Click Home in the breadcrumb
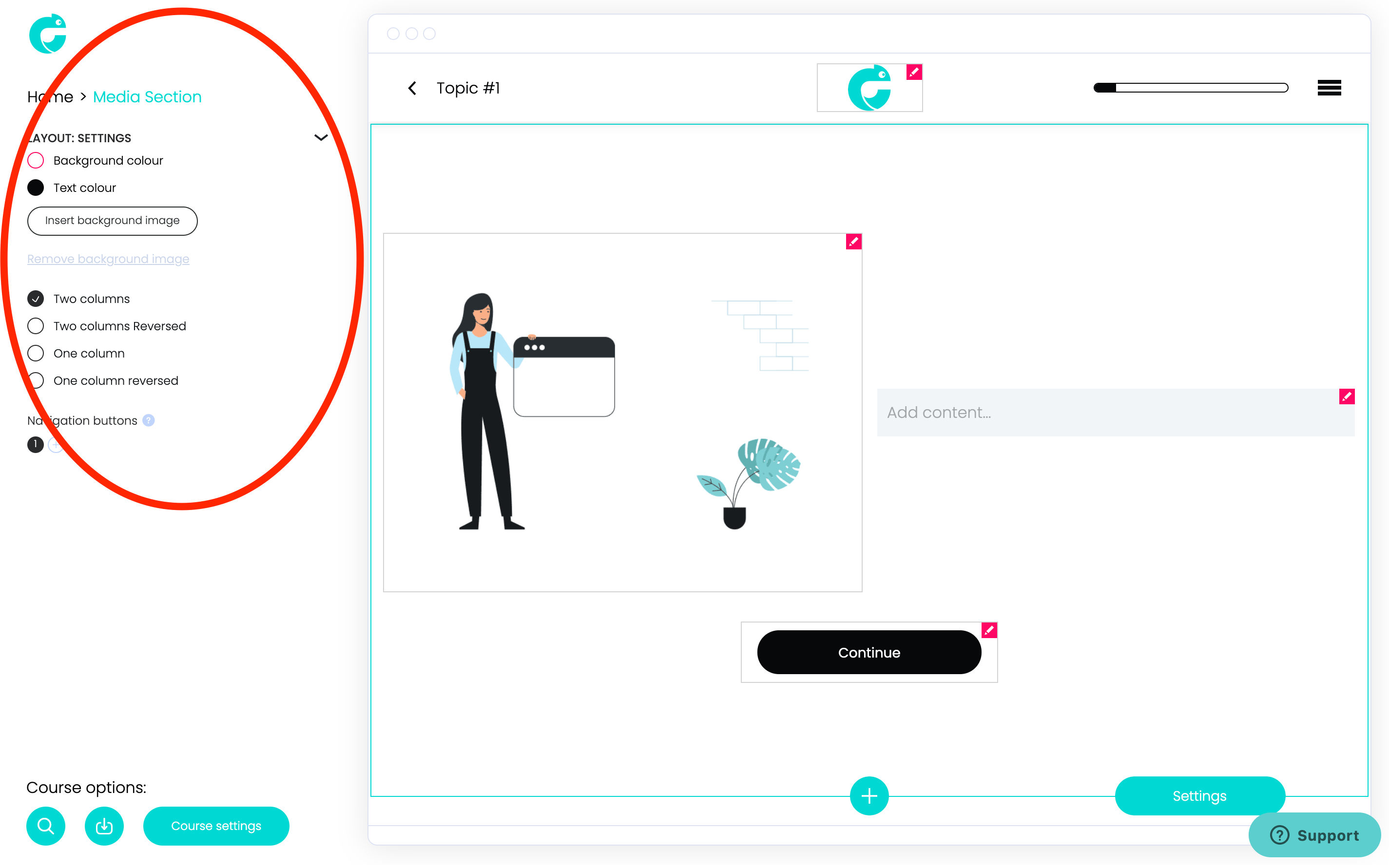Screen dimensions: 1389x868 point(50,96)
